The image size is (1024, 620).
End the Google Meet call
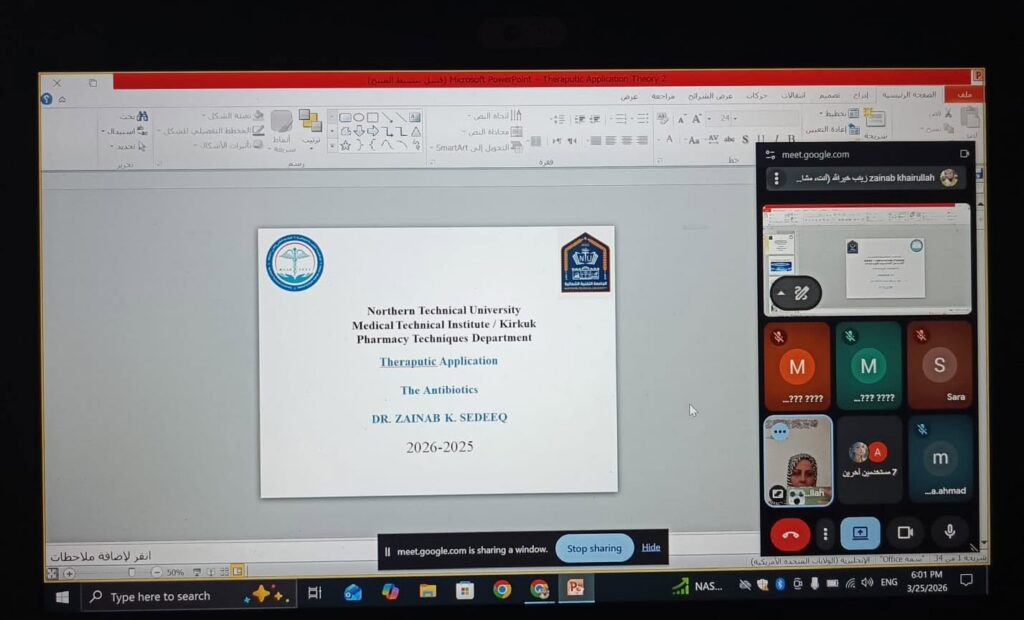(790, 534)
